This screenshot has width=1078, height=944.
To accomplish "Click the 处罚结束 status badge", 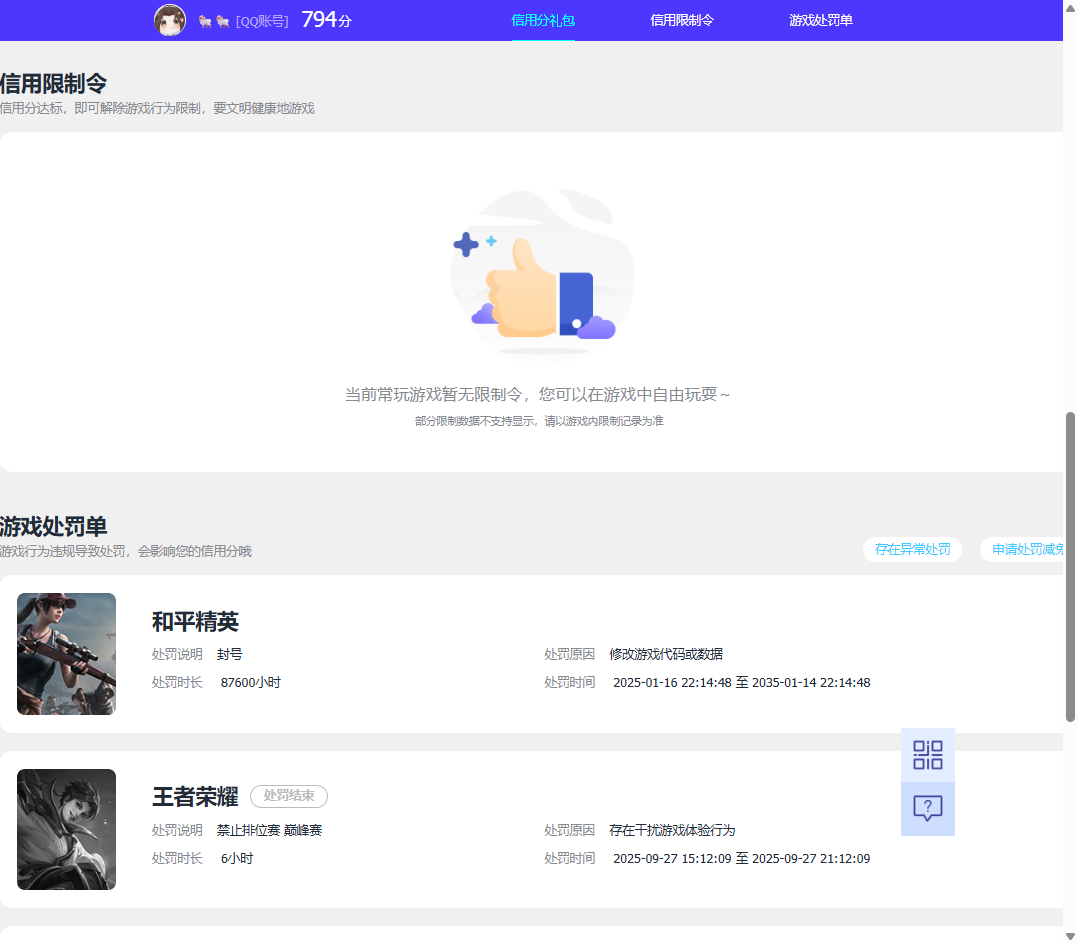I will point(289,796).
